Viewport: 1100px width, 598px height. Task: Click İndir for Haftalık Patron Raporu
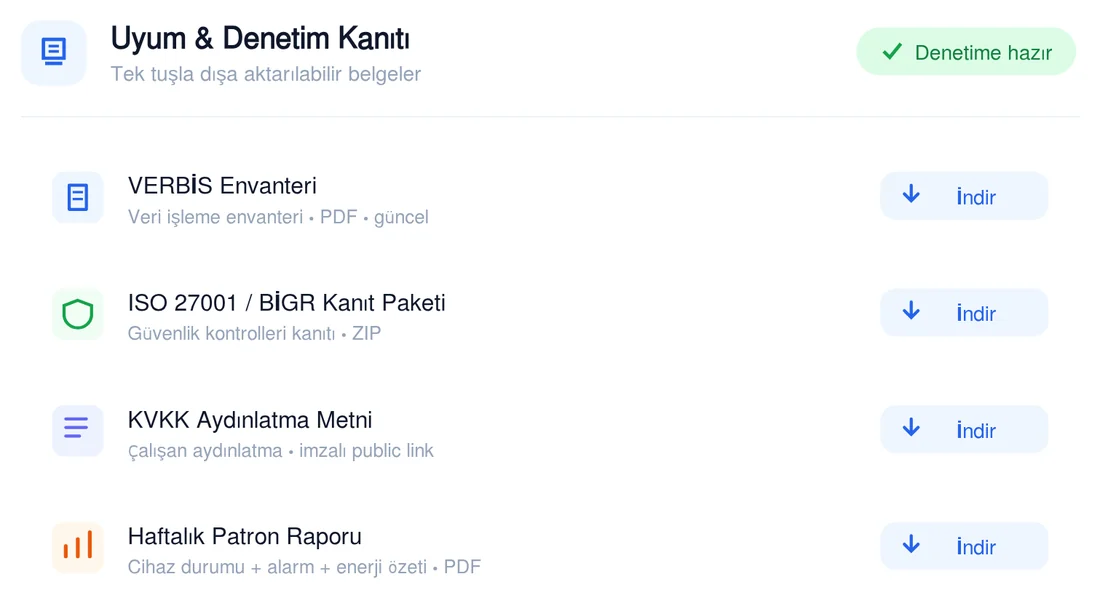click(x=964, y=545)
